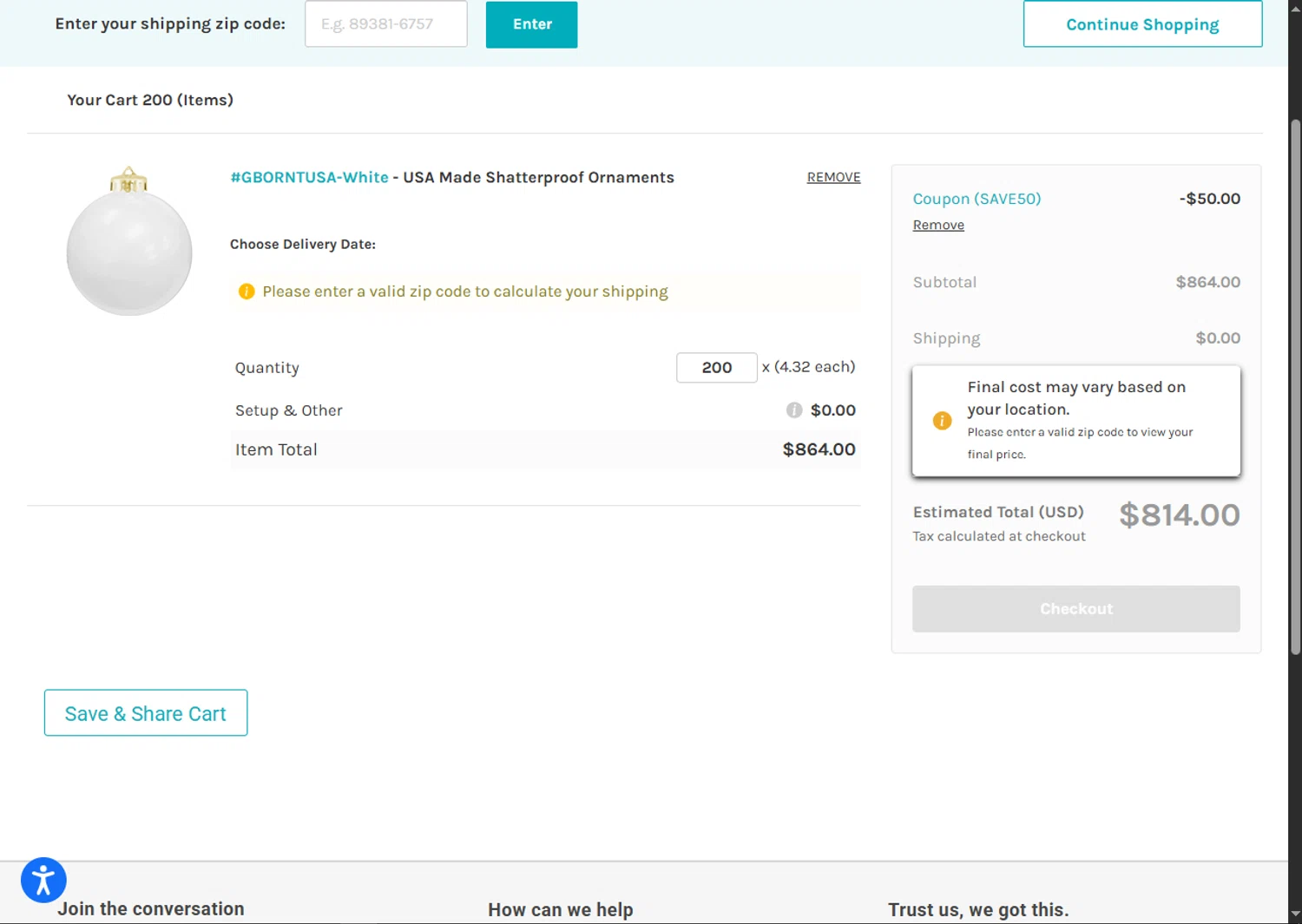The width and height of the screenshot is (1302, 924).
Task: Focus the shipping zip code field
Action: (385, 24)
